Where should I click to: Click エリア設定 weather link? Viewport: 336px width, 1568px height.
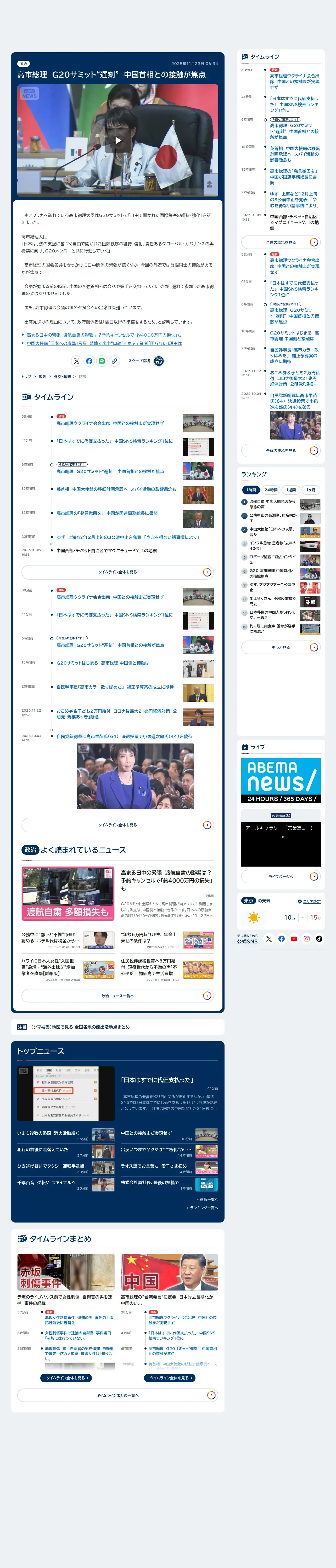pos(312,902)
